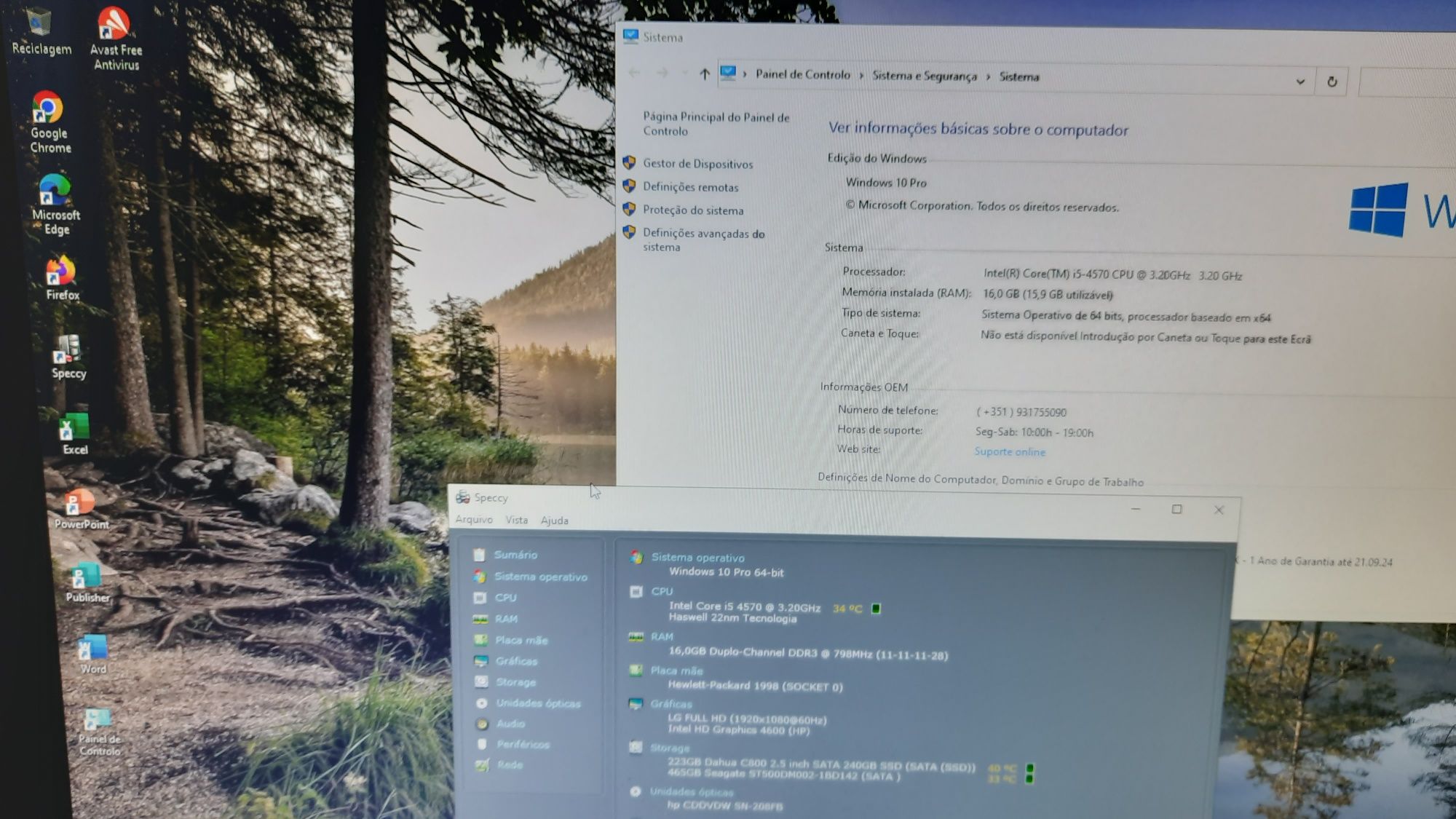Open Placa mãe section in Speccy
This screenshot has width=1456, height=819.
[x=522, y=640]
